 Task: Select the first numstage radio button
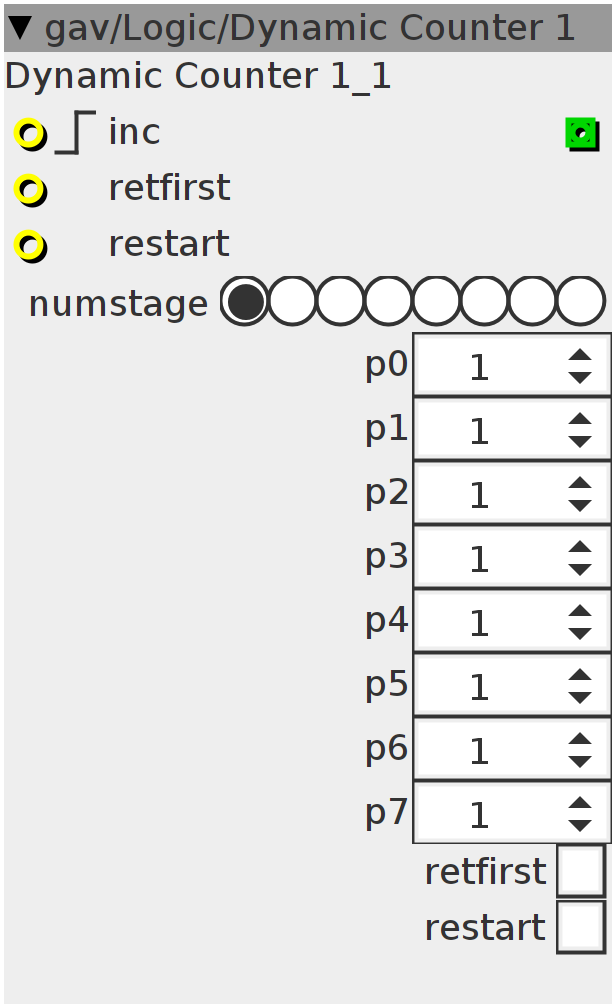point(244,301)
